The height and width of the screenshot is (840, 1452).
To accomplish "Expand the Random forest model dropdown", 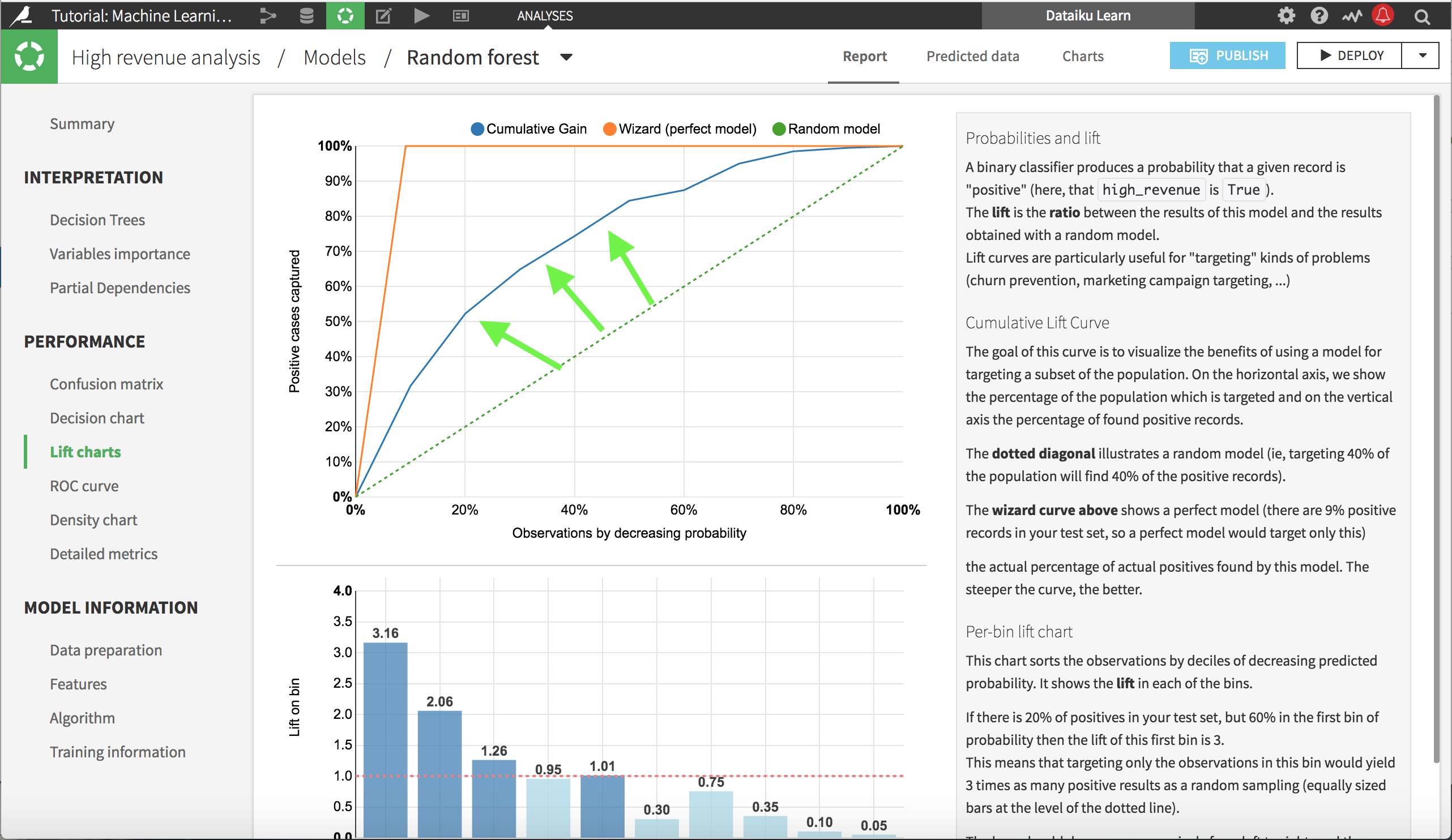I will 566,57.
